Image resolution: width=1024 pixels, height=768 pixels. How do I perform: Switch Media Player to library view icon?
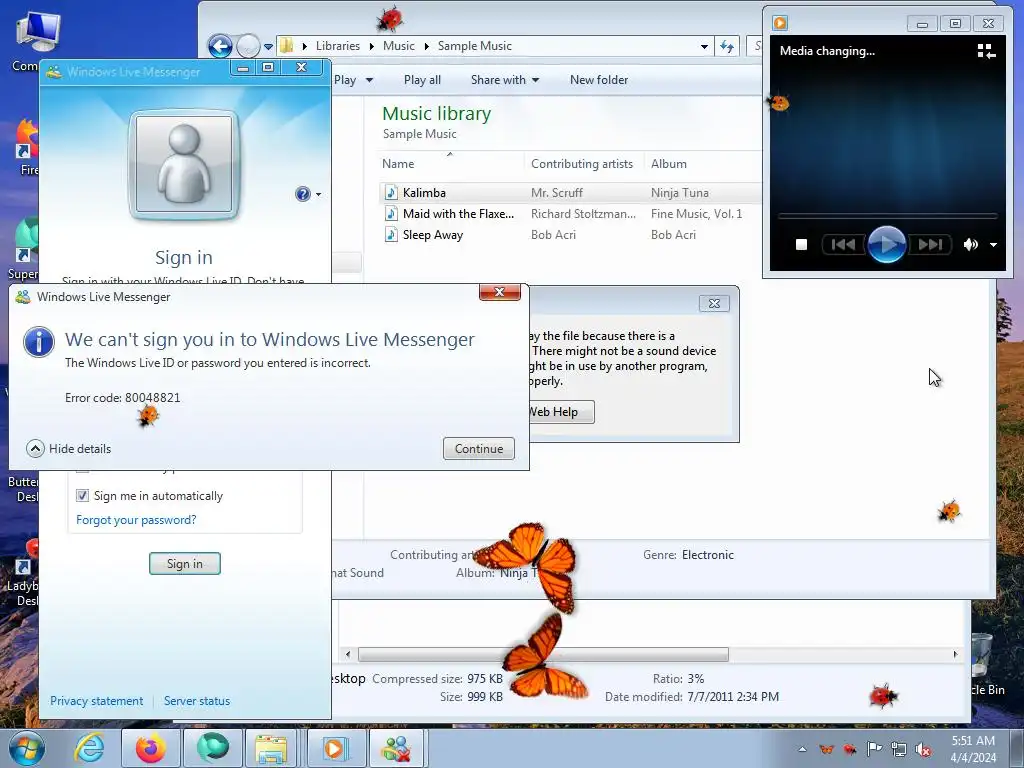coord(985,52)
